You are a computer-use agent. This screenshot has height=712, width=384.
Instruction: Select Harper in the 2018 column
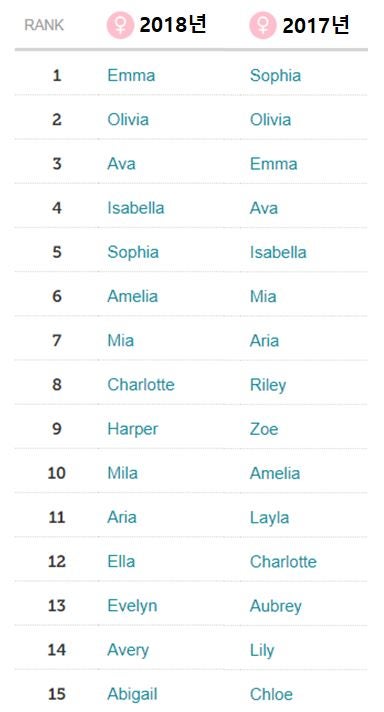tap(133, 430)
